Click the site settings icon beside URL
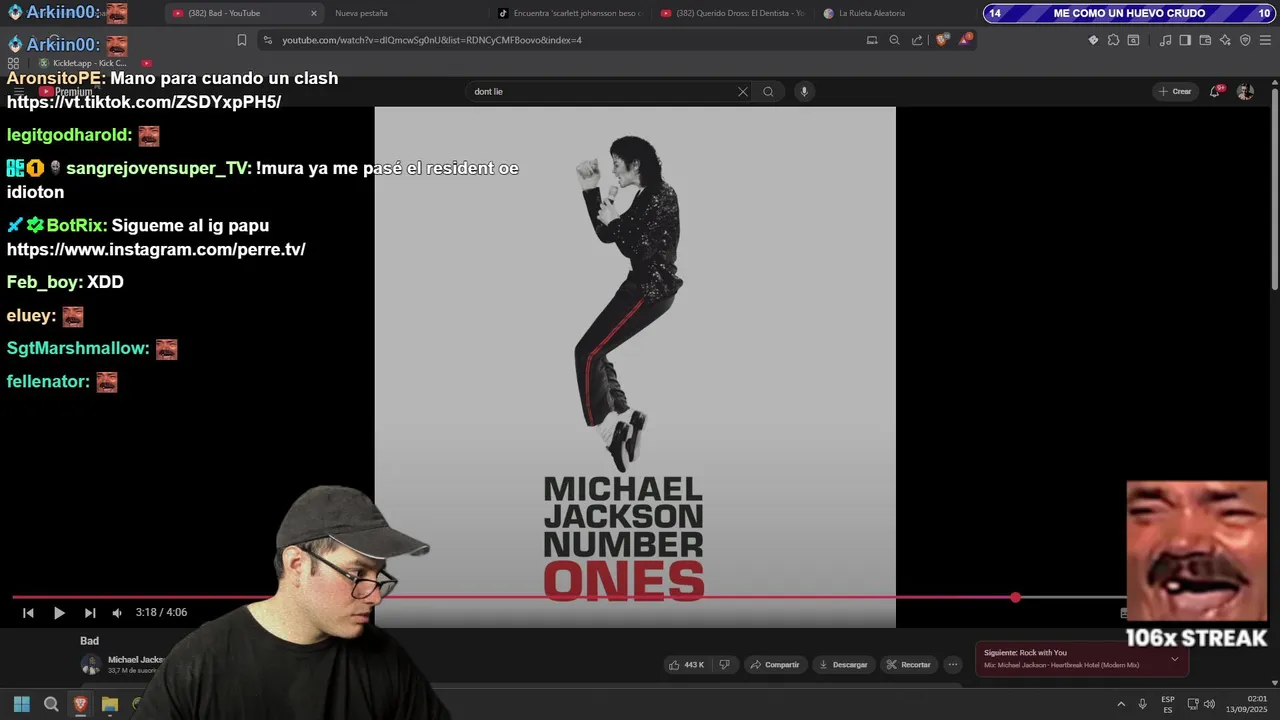 [x=267, y=40]
